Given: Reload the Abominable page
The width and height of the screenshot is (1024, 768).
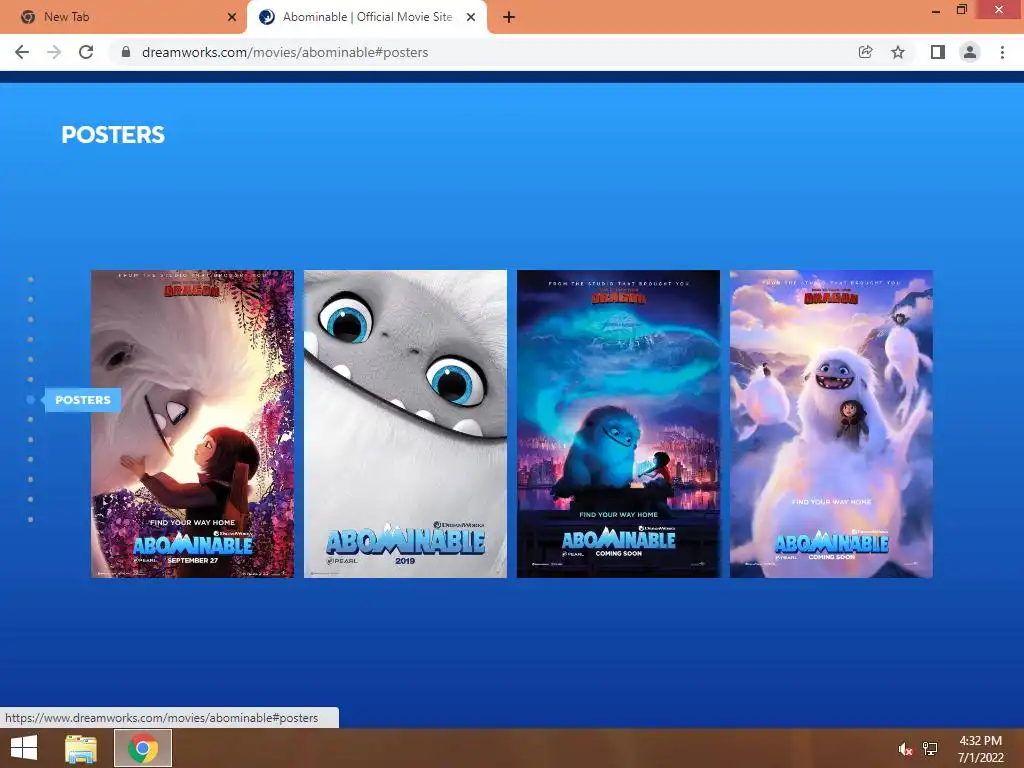Looking at the screenshot, I should click(86, 52).
